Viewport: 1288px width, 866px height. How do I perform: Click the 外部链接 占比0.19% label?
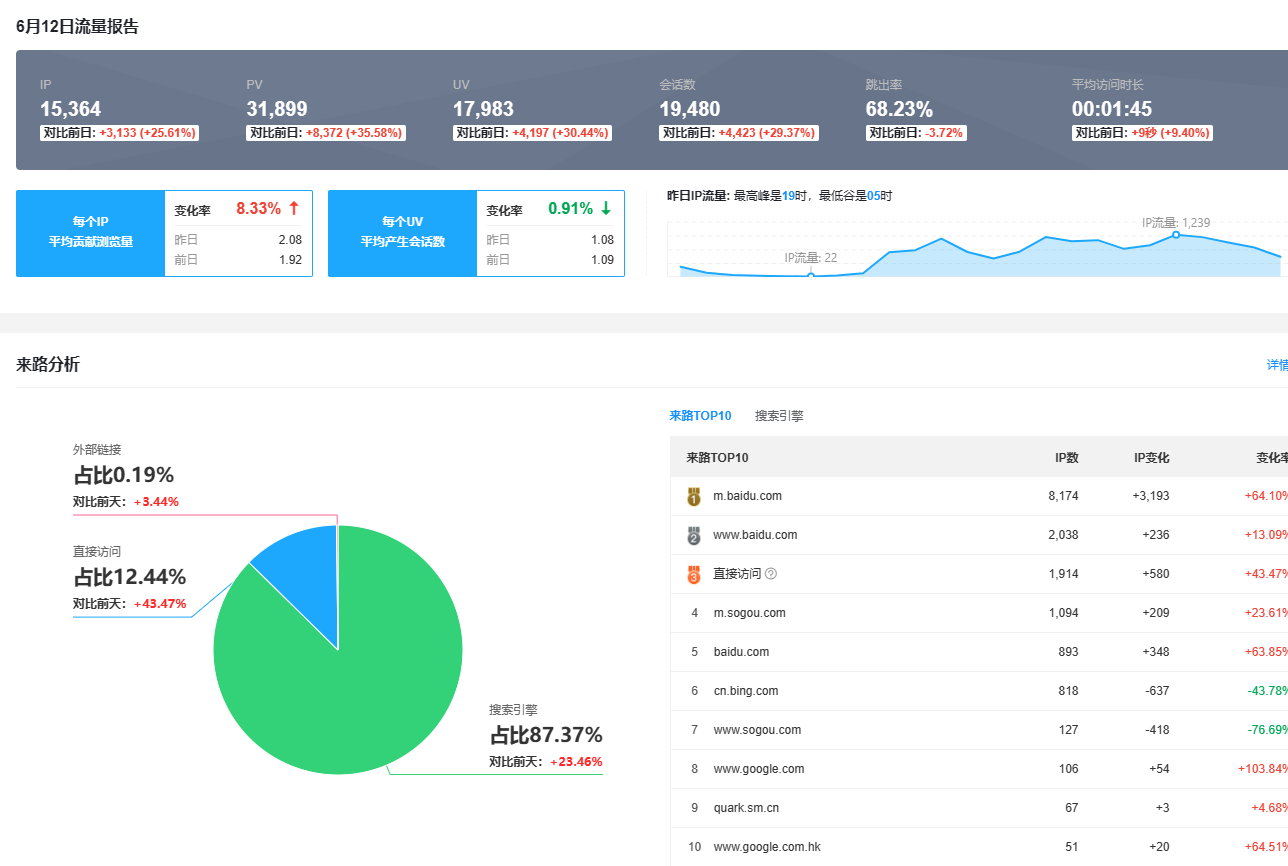point(123,475)
